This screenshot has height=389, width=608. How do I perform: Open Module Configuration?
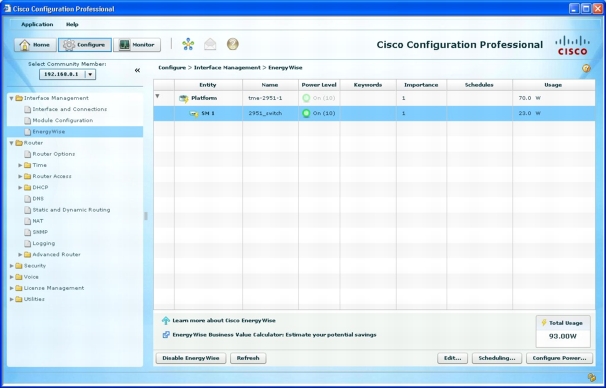(x=63, y=121)
